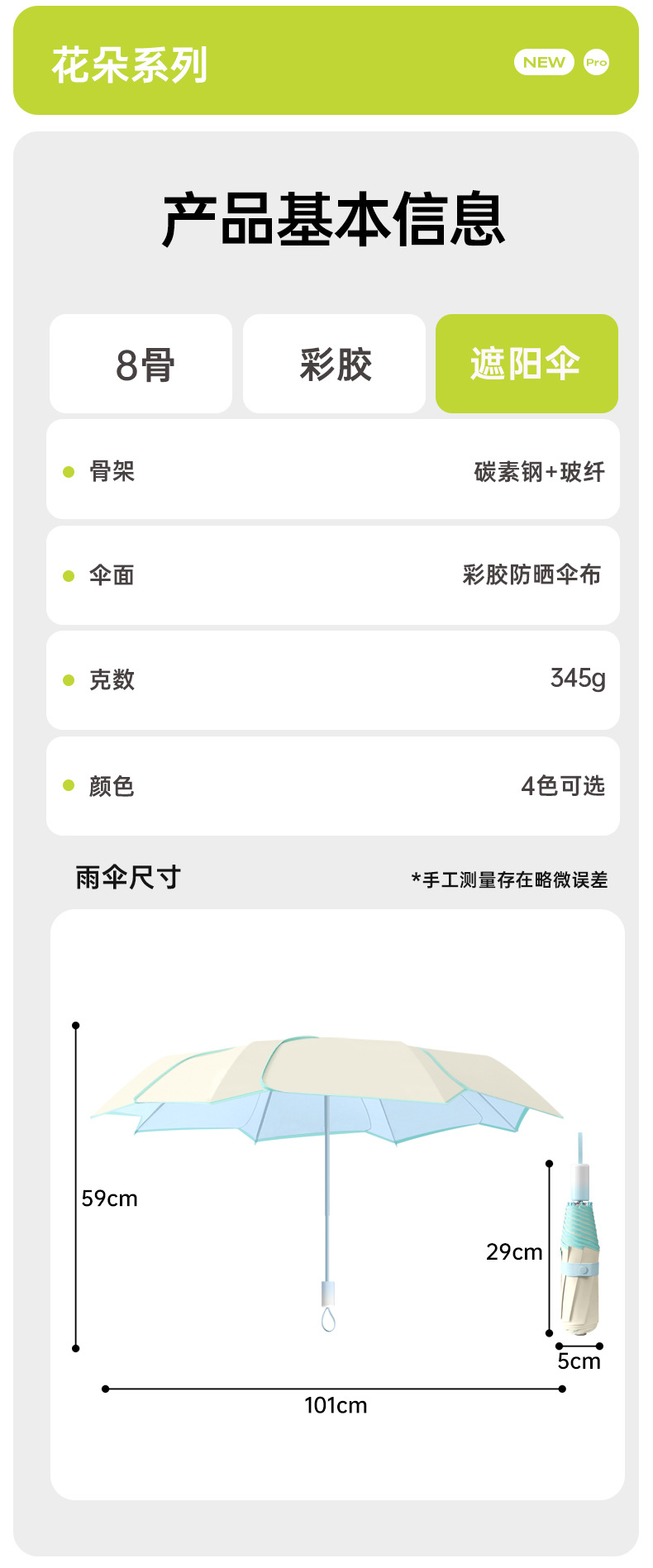Click green bullet beside 颜色

point(69,785)
